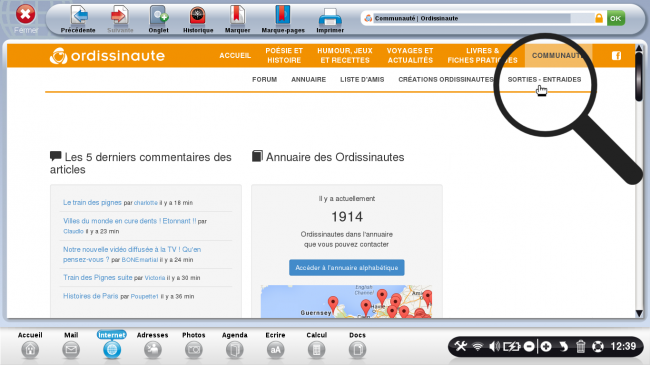The width and height of the screenshot is (650, 365).
Task: Go back with Précédente arrow icon
Action: coord(78,16)
